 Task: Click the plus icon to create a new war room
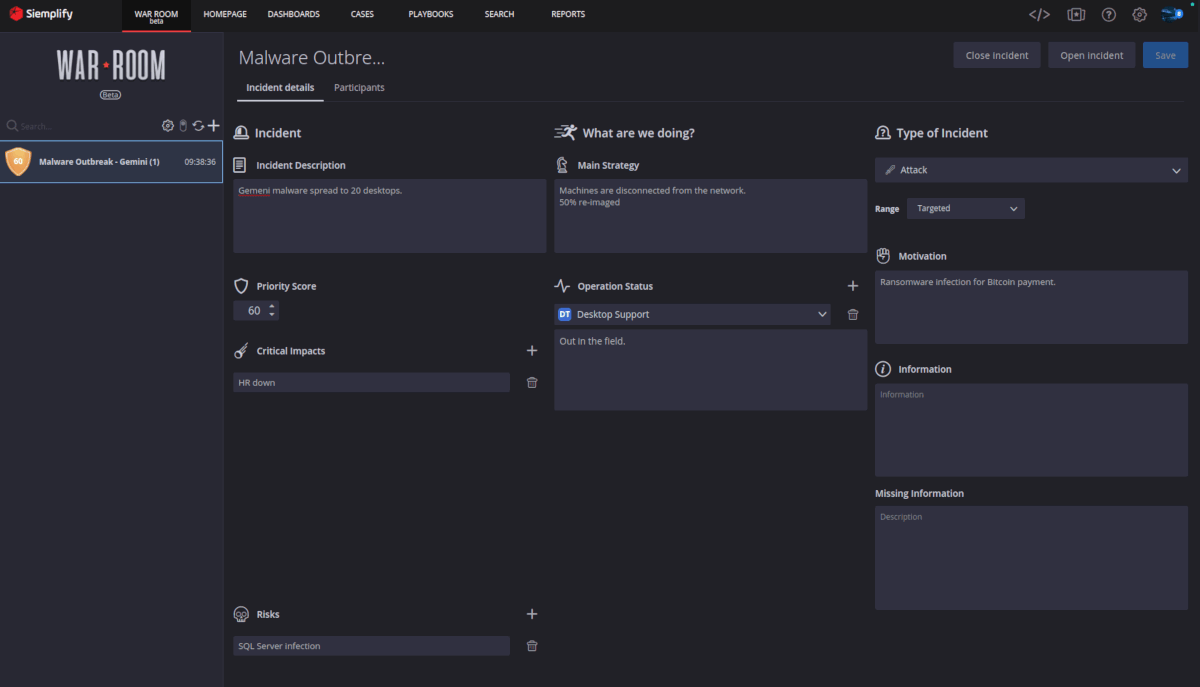point(213,125)
